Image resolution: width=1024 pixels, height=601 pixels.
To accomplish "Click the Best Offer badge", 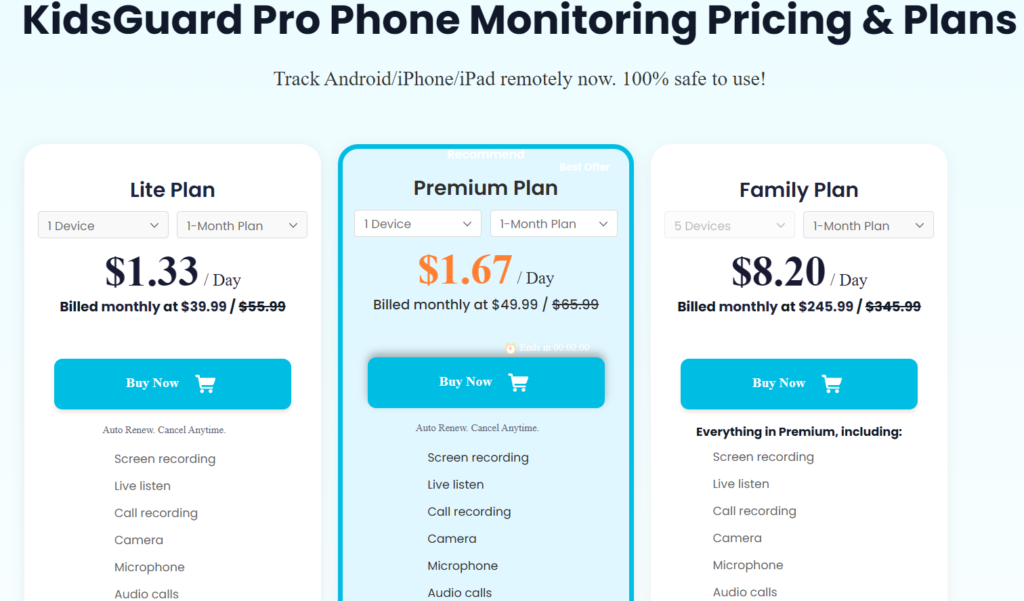I will (584, 167).
